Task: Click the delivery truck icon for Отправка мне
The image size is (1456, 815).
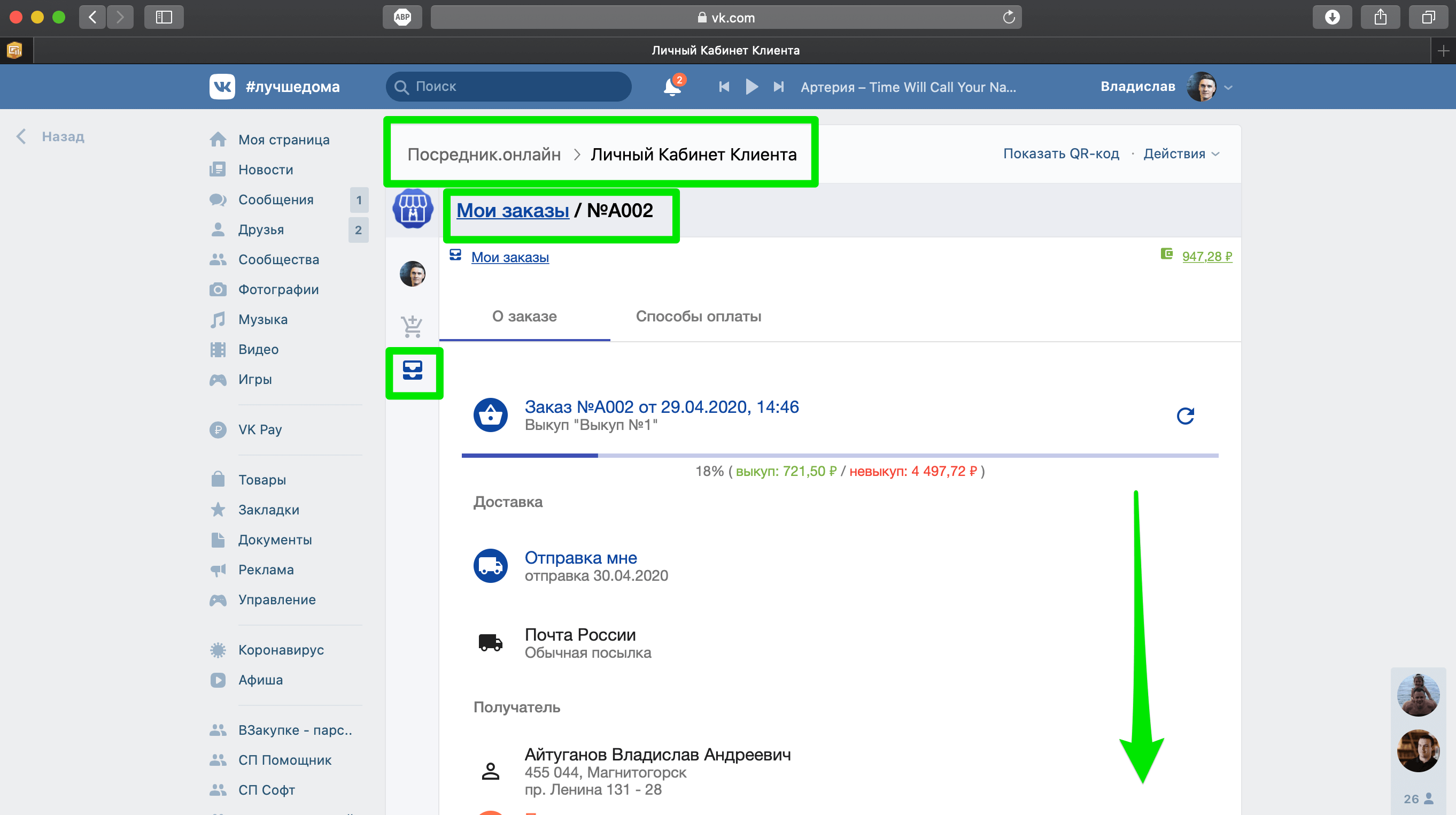Action: (490, 566)
